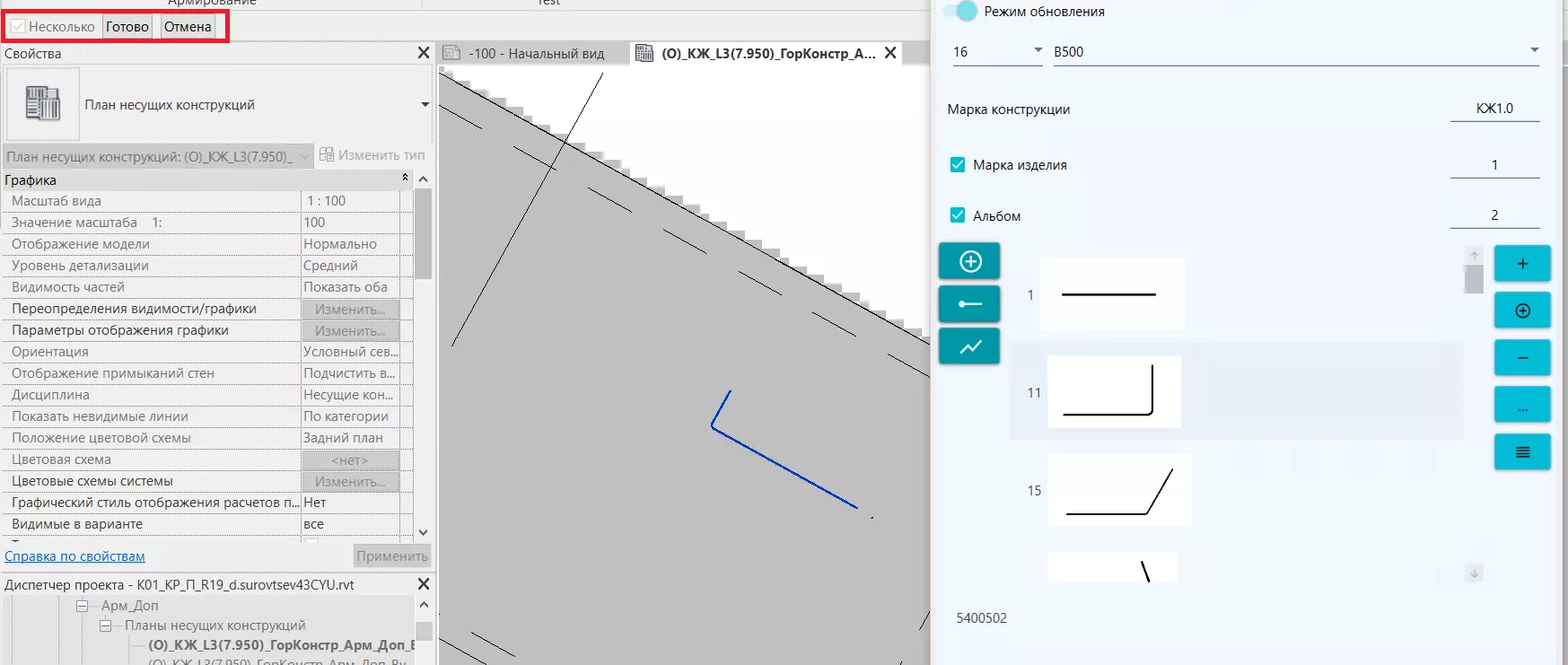Click the line-with-endpoint tool icon

click(969, 304)
